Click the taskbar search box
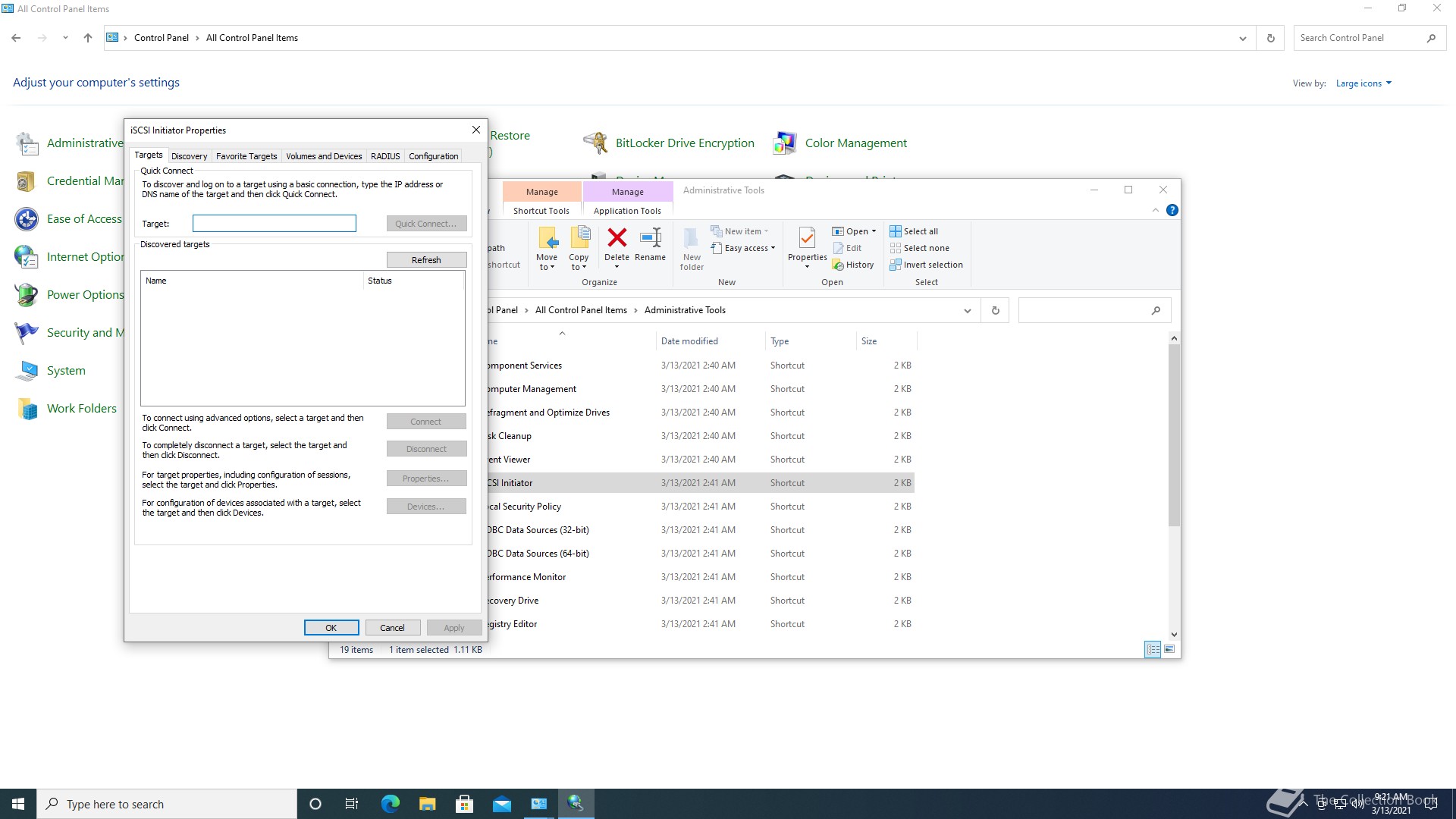Image resolution: width=1456 pixels, height=819 pixels. pyautogui.click(x=167, y=804)
